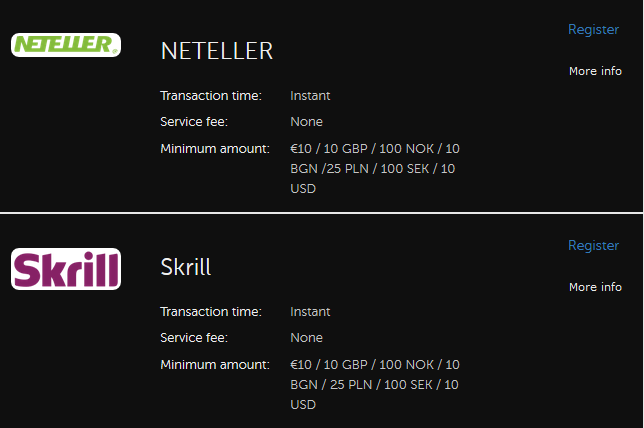Select the Skrill heading text
Viewport: 644px width, 428px height.
(185, 268)
